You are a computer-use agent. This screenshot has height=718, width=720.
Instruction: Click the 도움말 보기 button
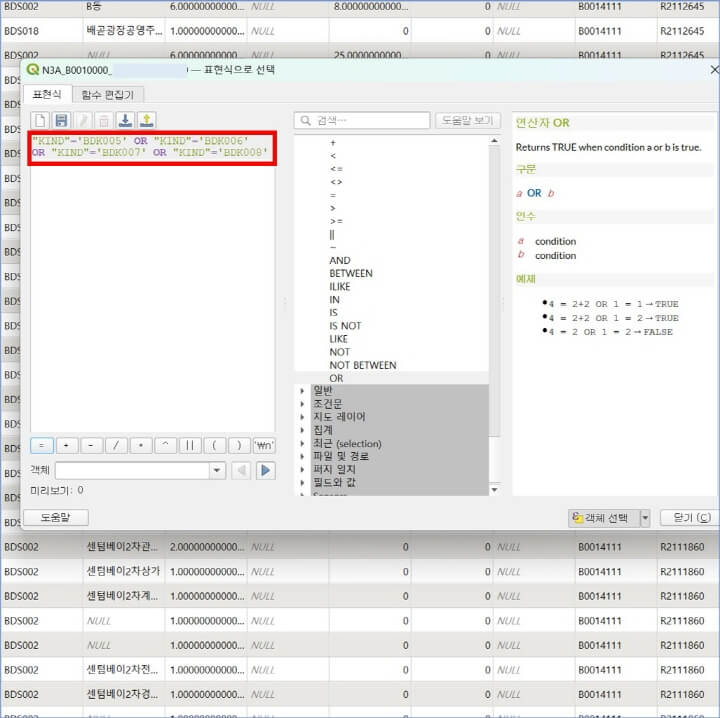click(467, 120)
